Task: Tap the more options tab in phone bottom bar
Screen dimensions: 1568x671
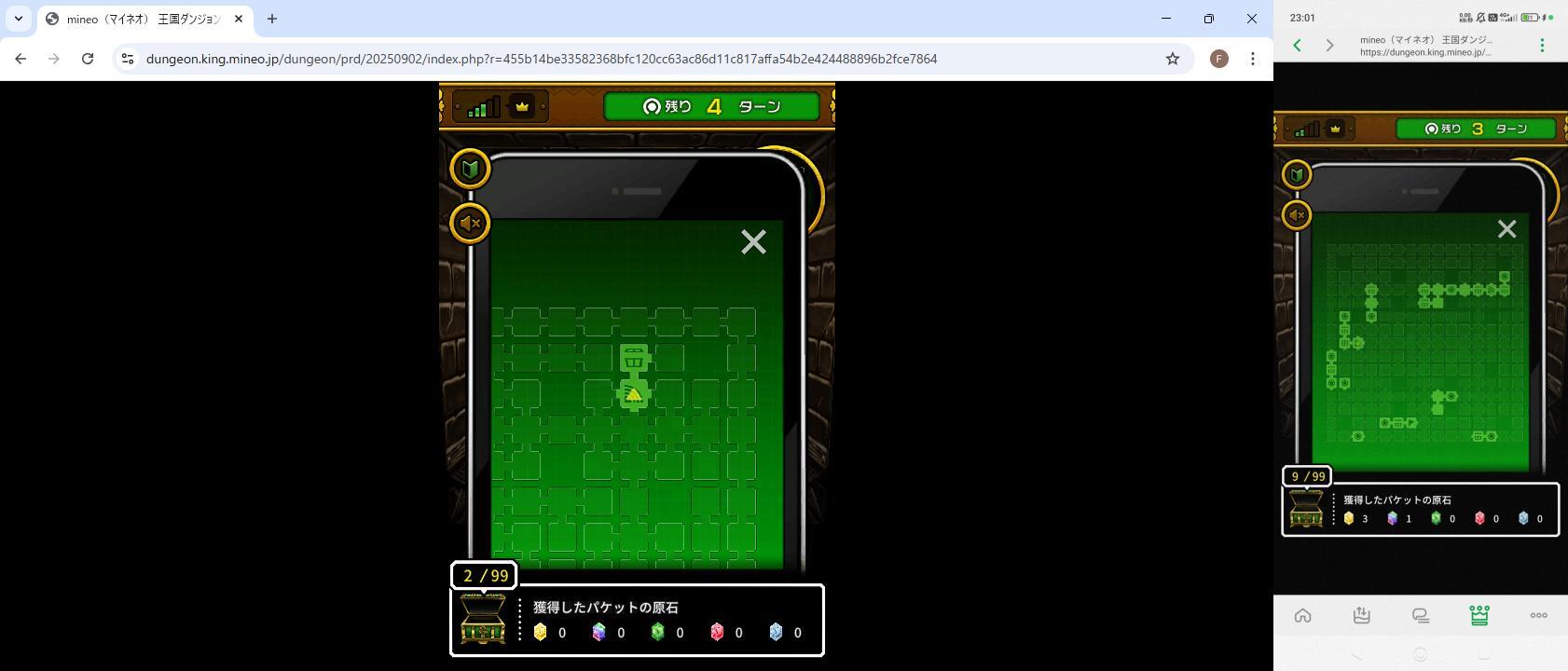Action: (x=1539, y=615)
